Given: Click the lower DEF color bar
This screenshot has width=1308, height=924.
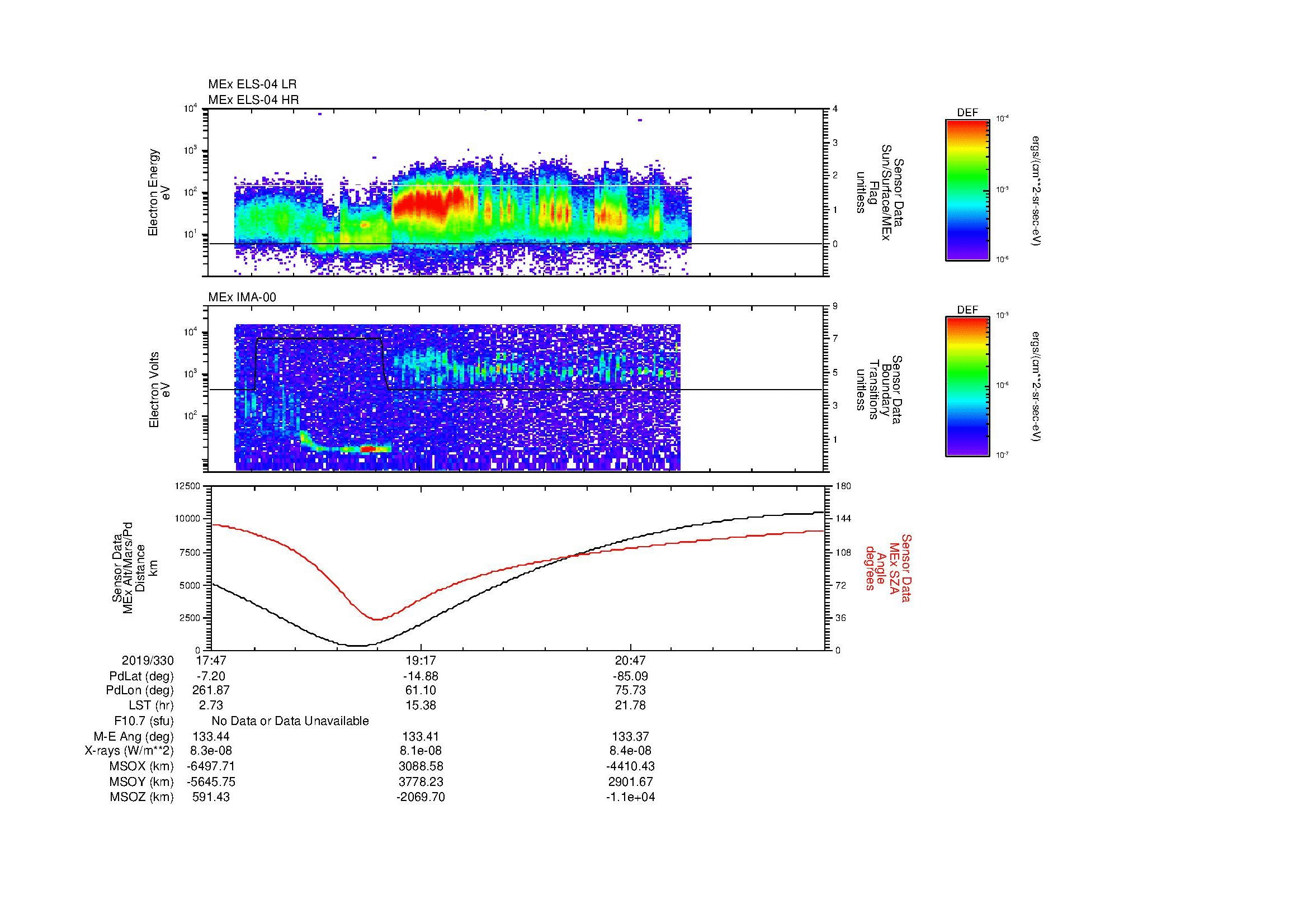Looking at the screenshot, I should pyautogui.click(x=967, y=387).
